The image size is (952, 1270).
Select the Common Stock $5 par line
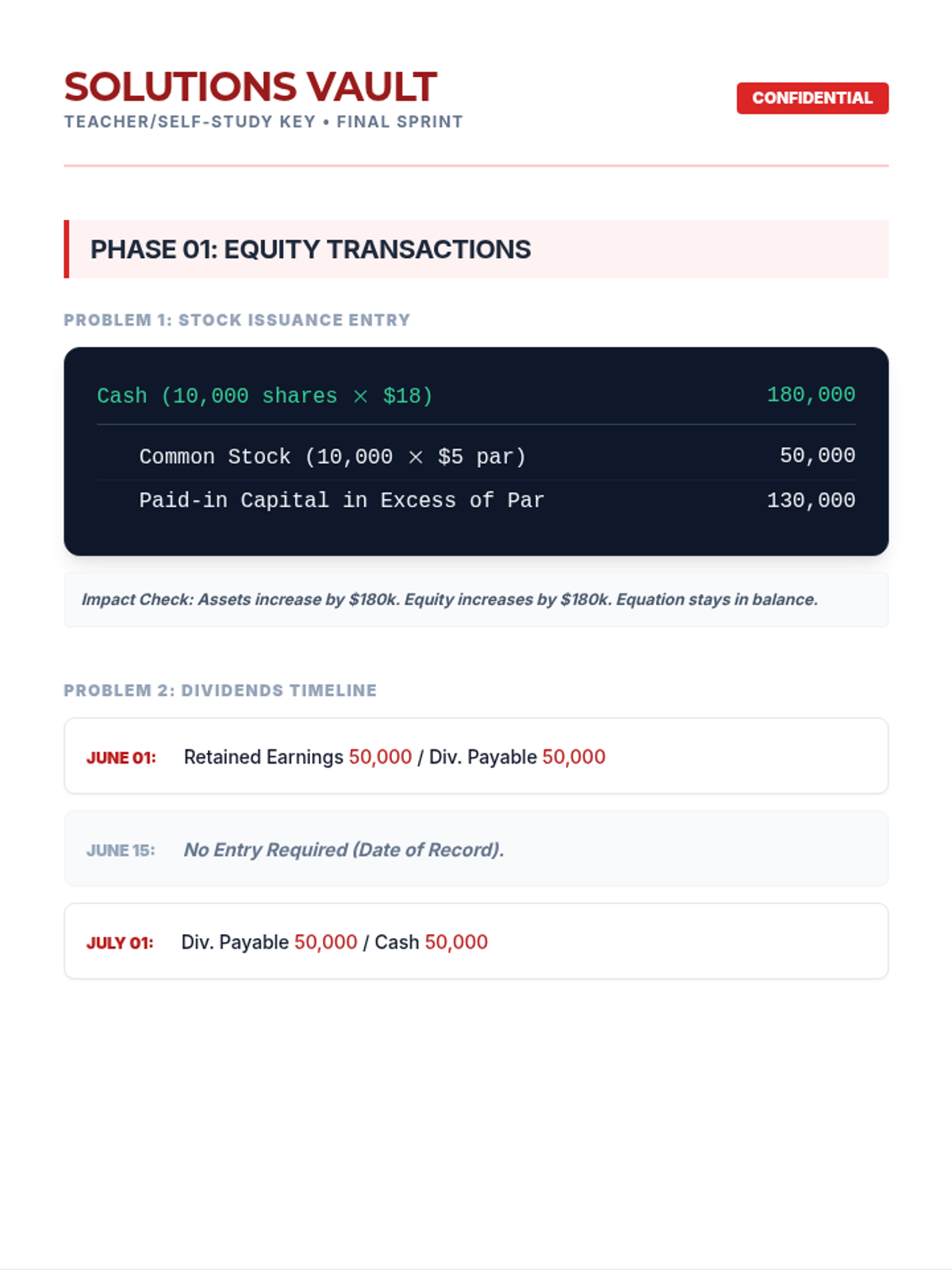332,456
